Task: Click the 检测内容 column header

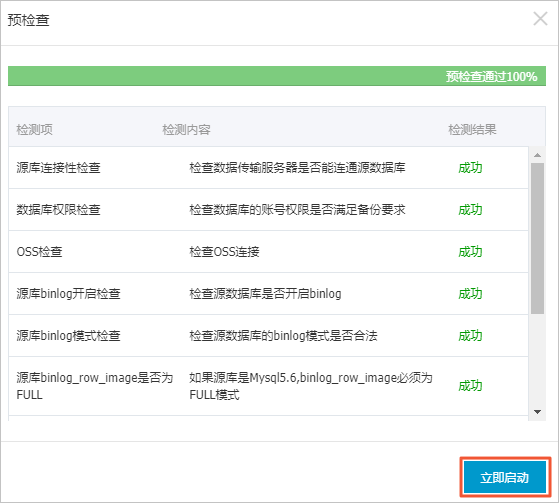Action: 186,129
